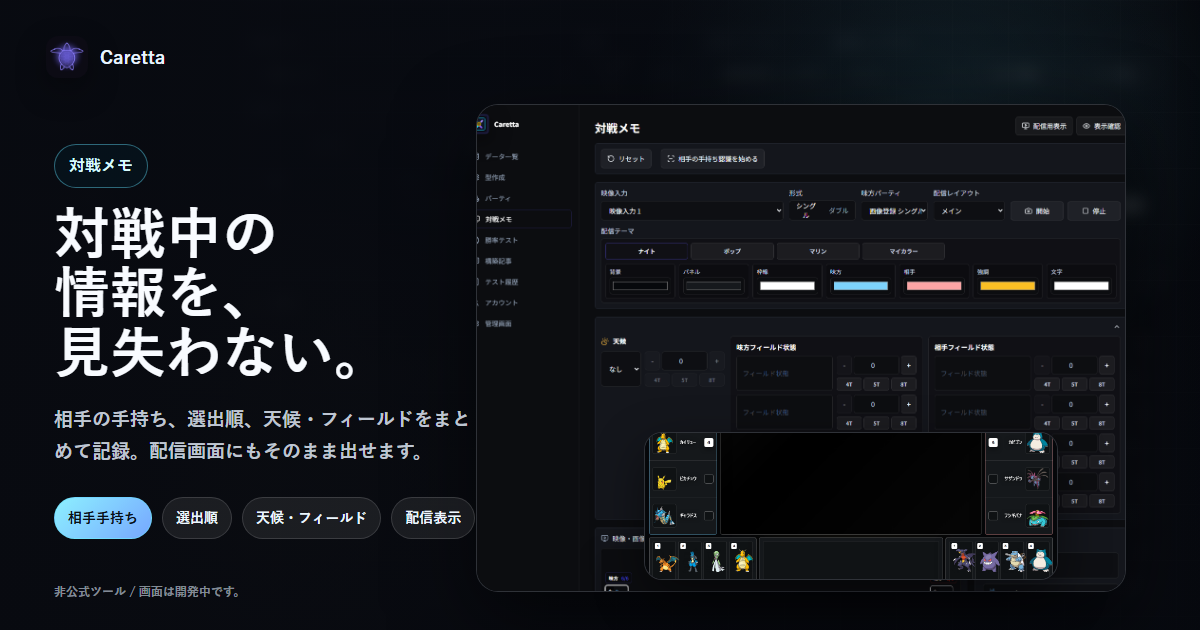
Task: Click the 天候・フィールド pill button
Action: tap(311, 518)
